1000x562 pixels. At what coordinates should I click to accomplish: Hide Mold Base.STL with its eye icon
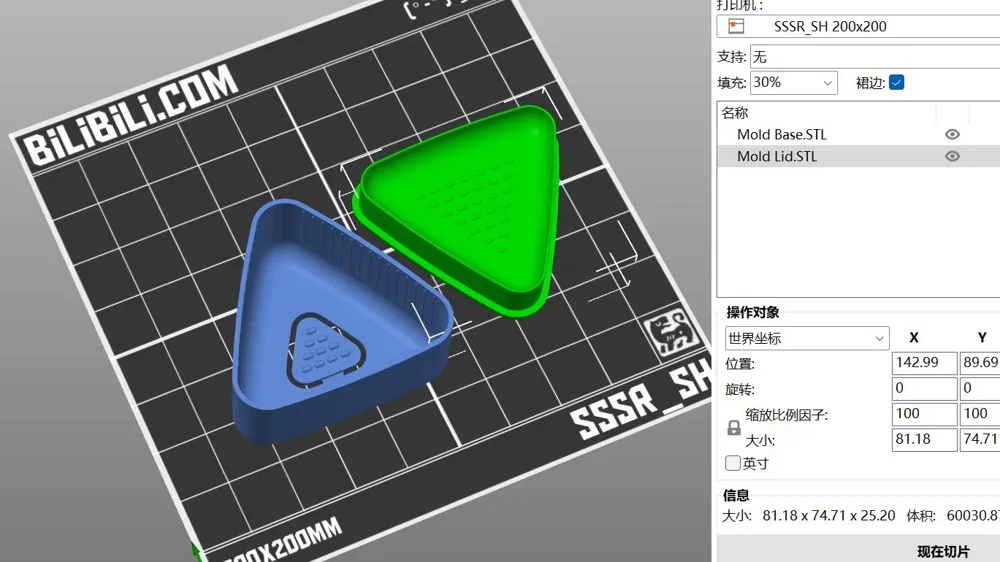tap(952, 135)
